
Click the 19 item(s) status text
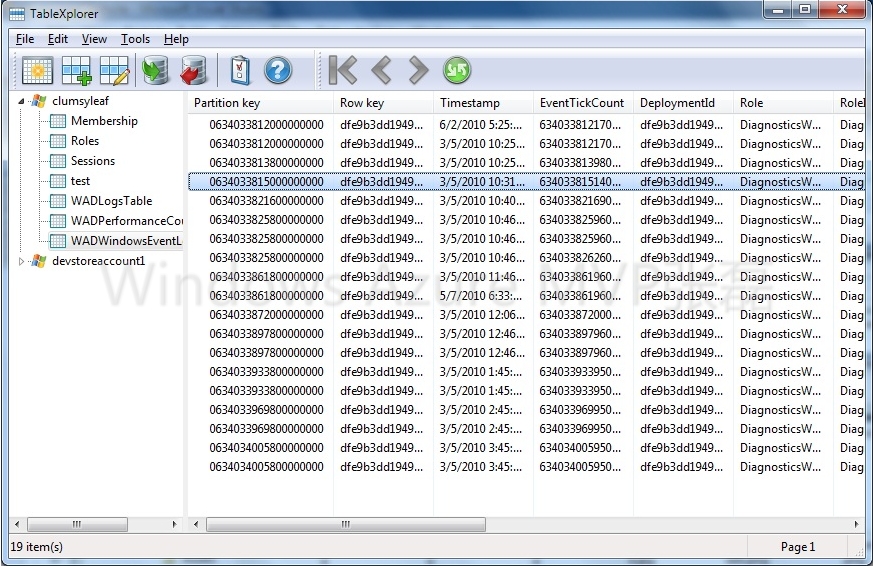[37, 547]
